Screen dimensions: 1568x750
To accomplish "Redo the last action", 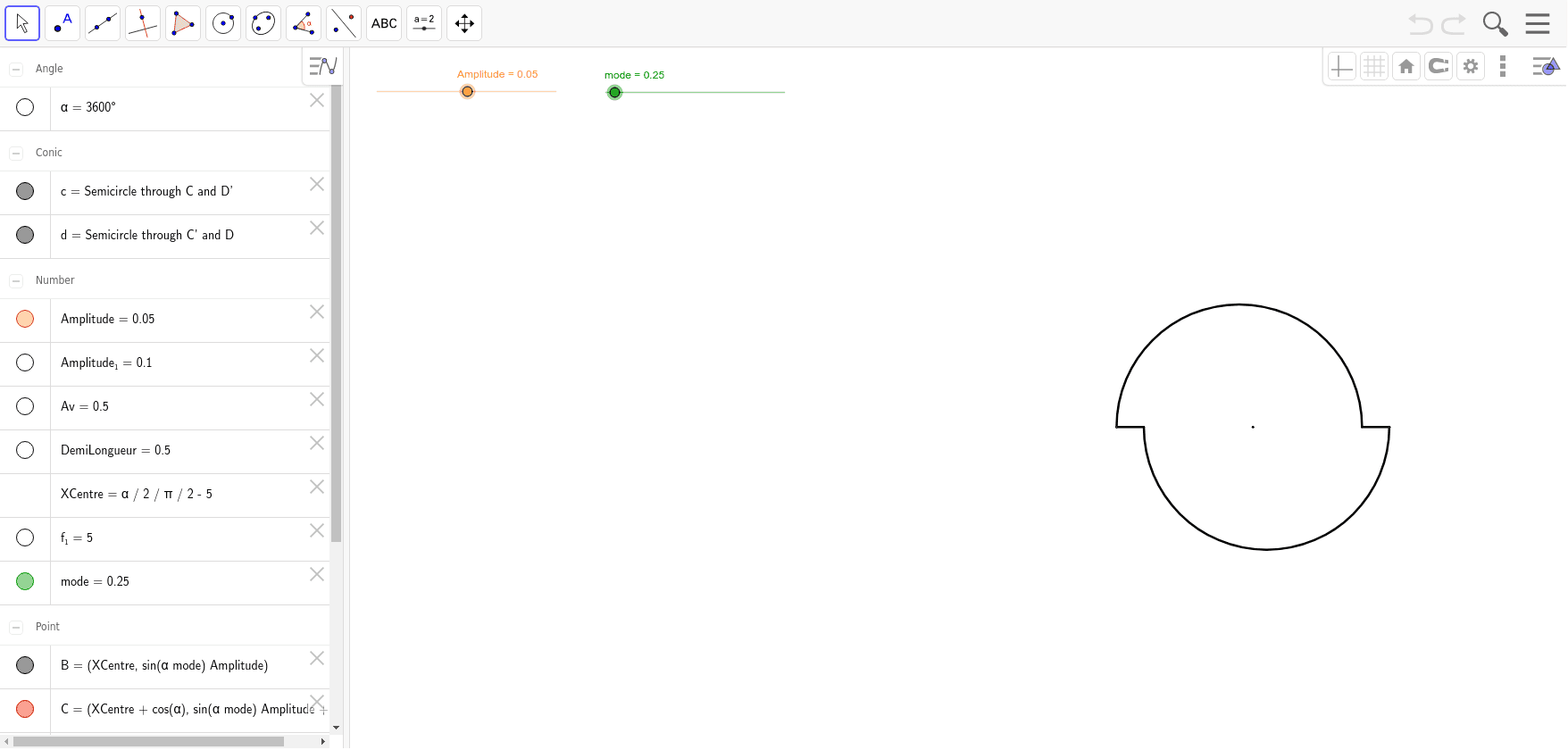I will tap(1454, 24).
